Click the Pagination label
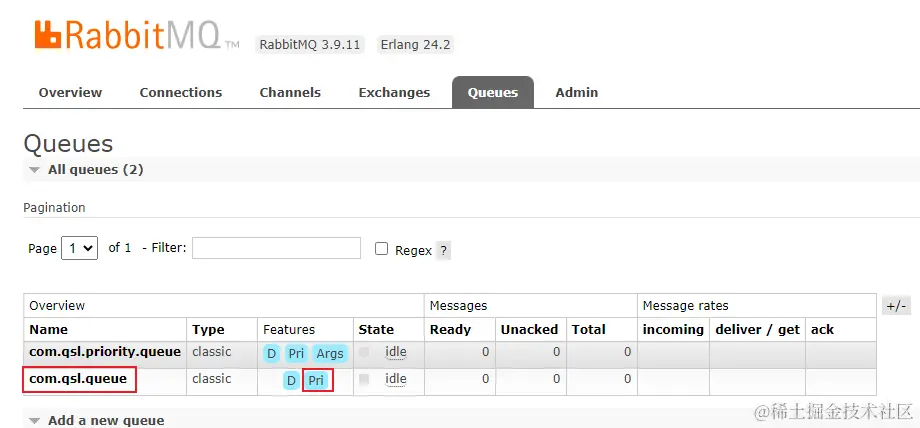 55,208
